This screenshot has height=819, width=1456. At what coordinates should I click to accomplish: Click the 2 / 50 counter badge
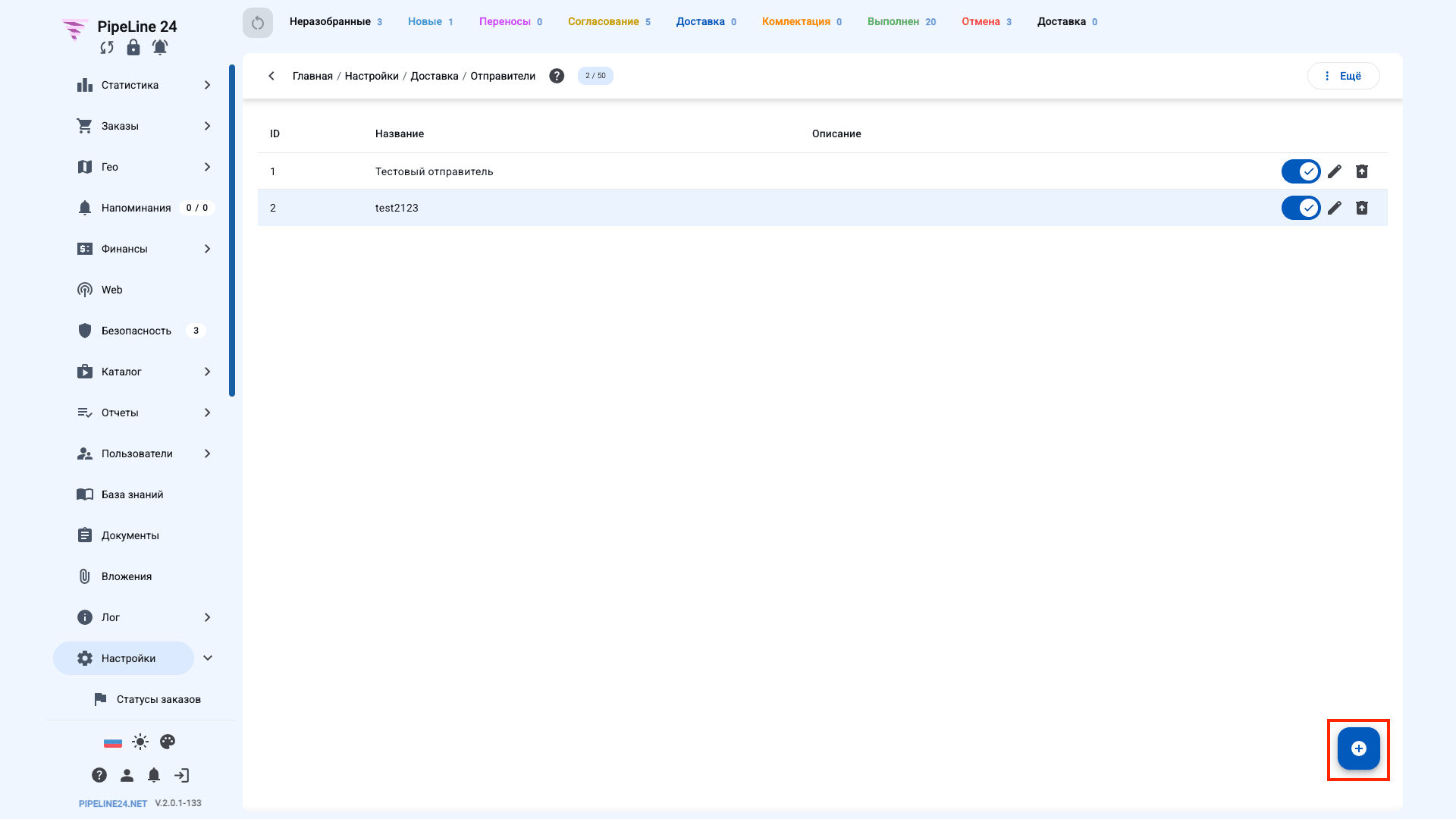click(x=595, y=76)
